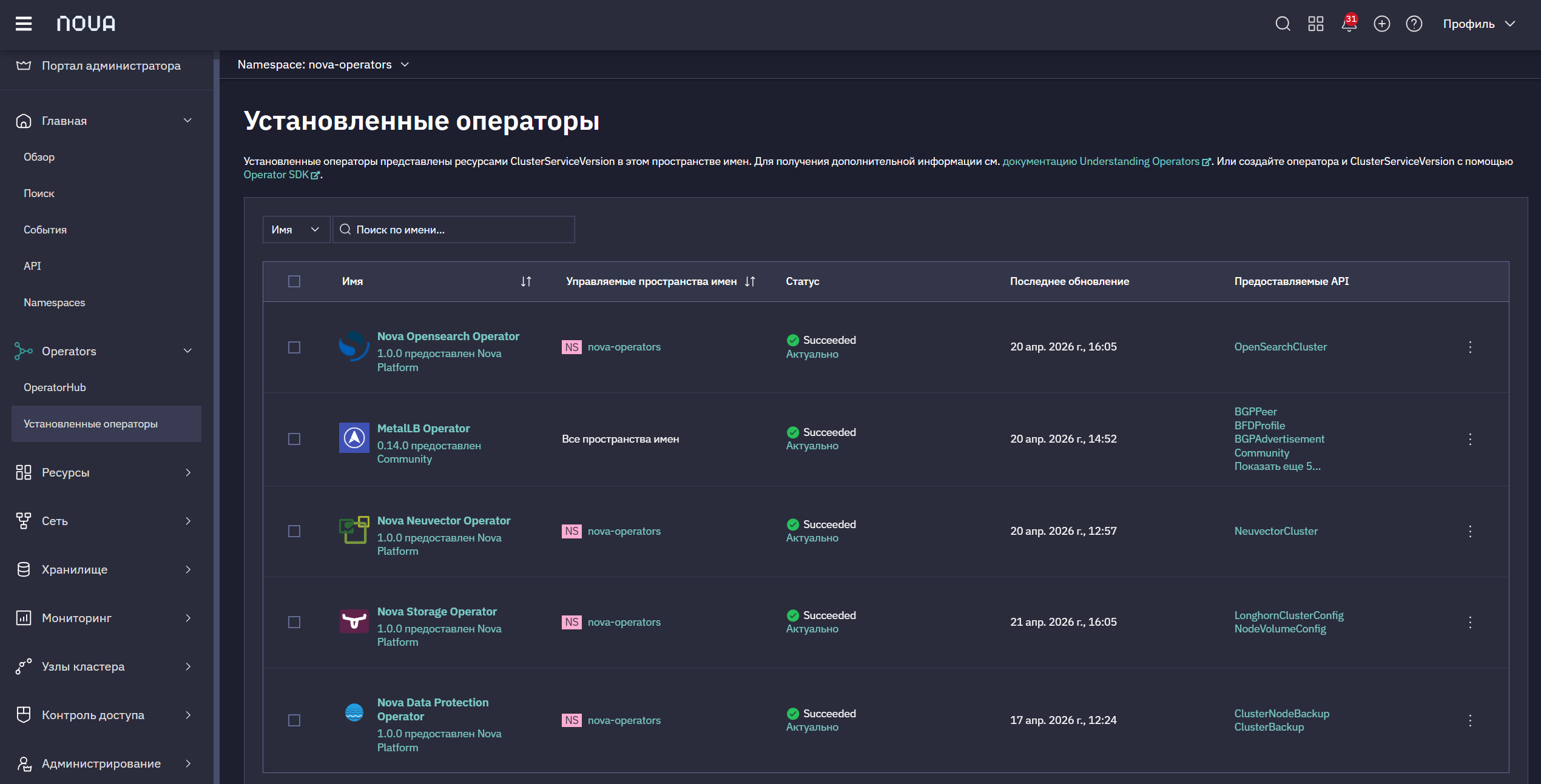The width and height of the screenshot is (1541, 784).
Task: Expand Показать еще 5... API list
Action: [1277, 466]
